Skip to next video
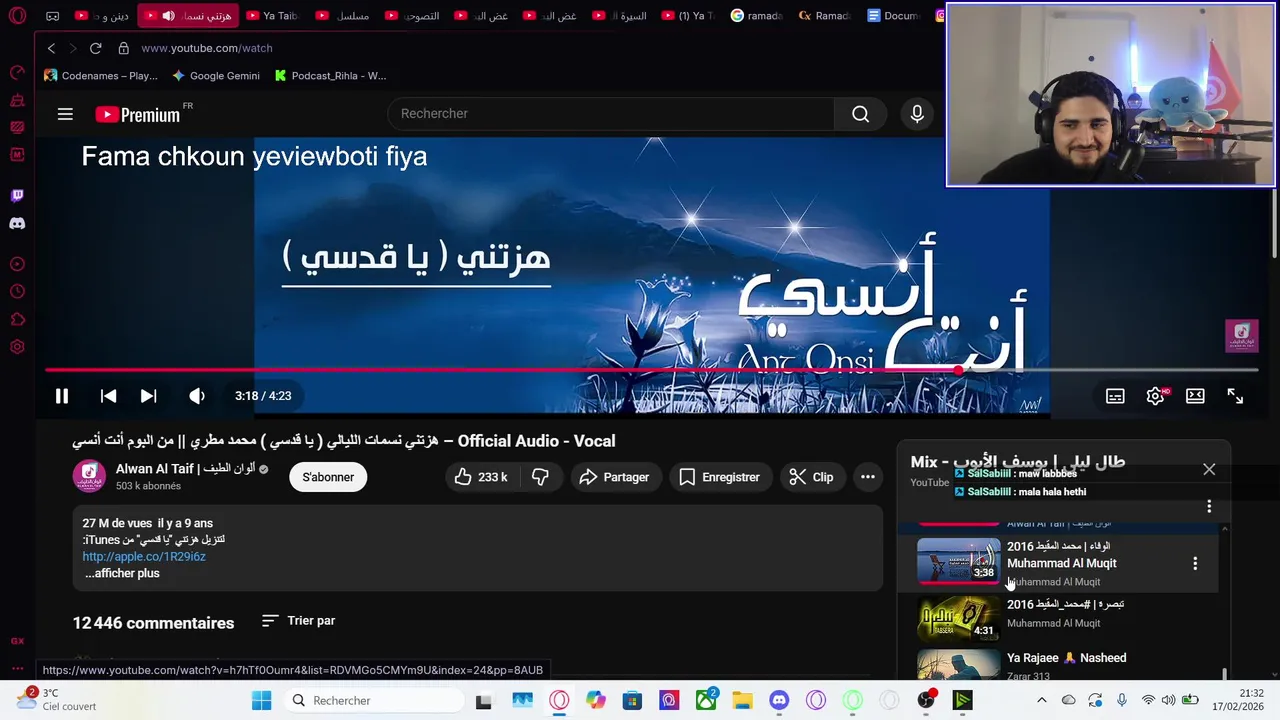 click(x=148, y=396)
